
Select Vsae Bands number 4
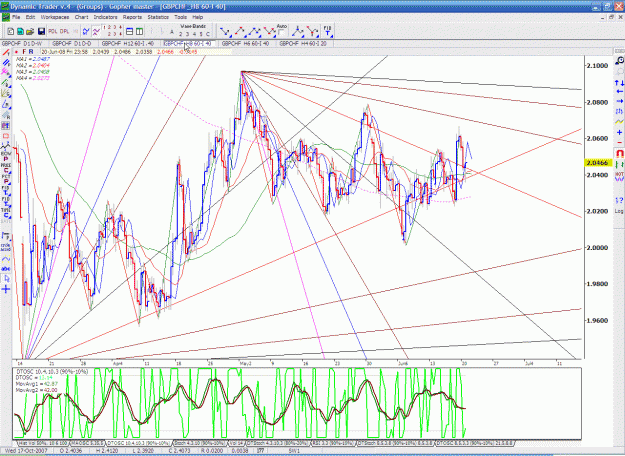click(x=195, y=34)
